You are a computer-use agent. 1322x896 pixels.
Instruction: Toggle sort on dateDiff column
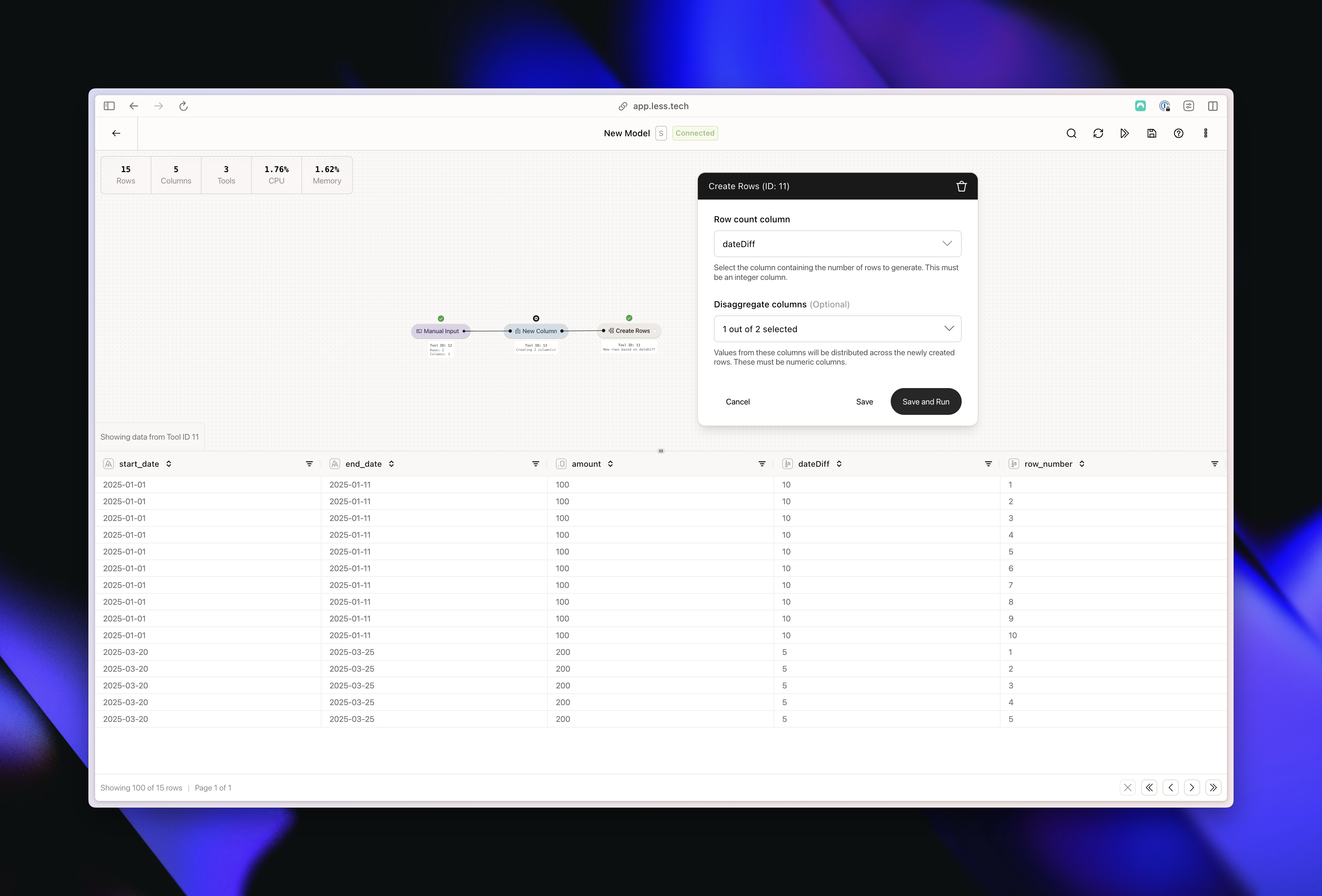pos(839,464)
